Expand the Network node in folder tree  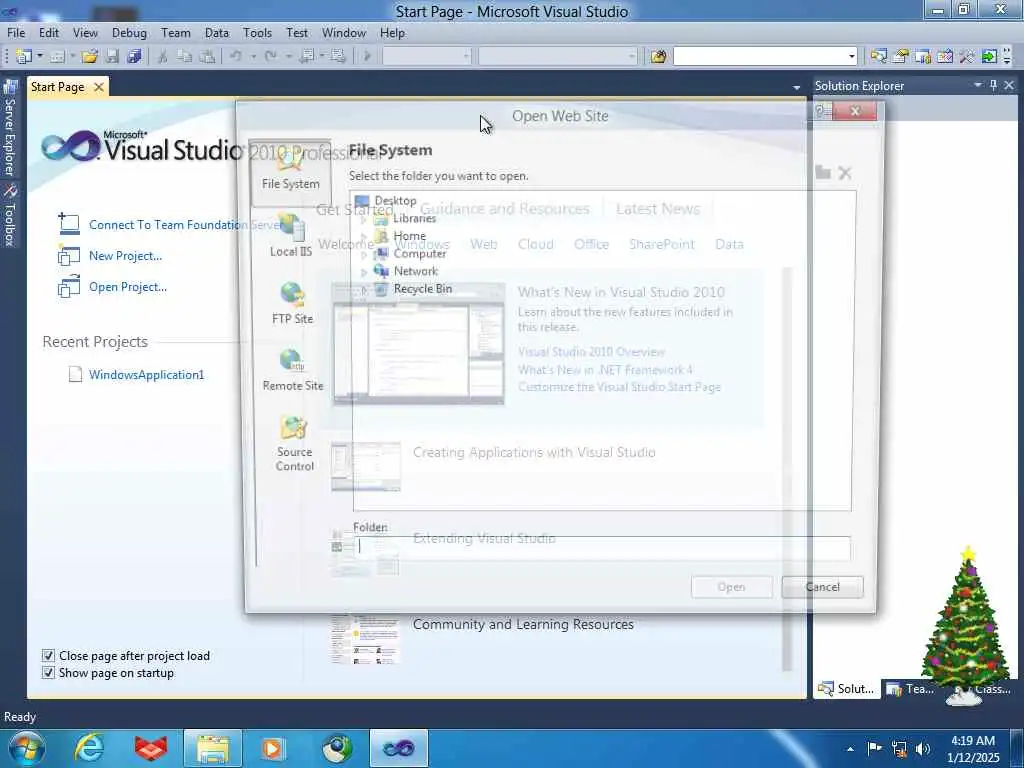point(364,272)
